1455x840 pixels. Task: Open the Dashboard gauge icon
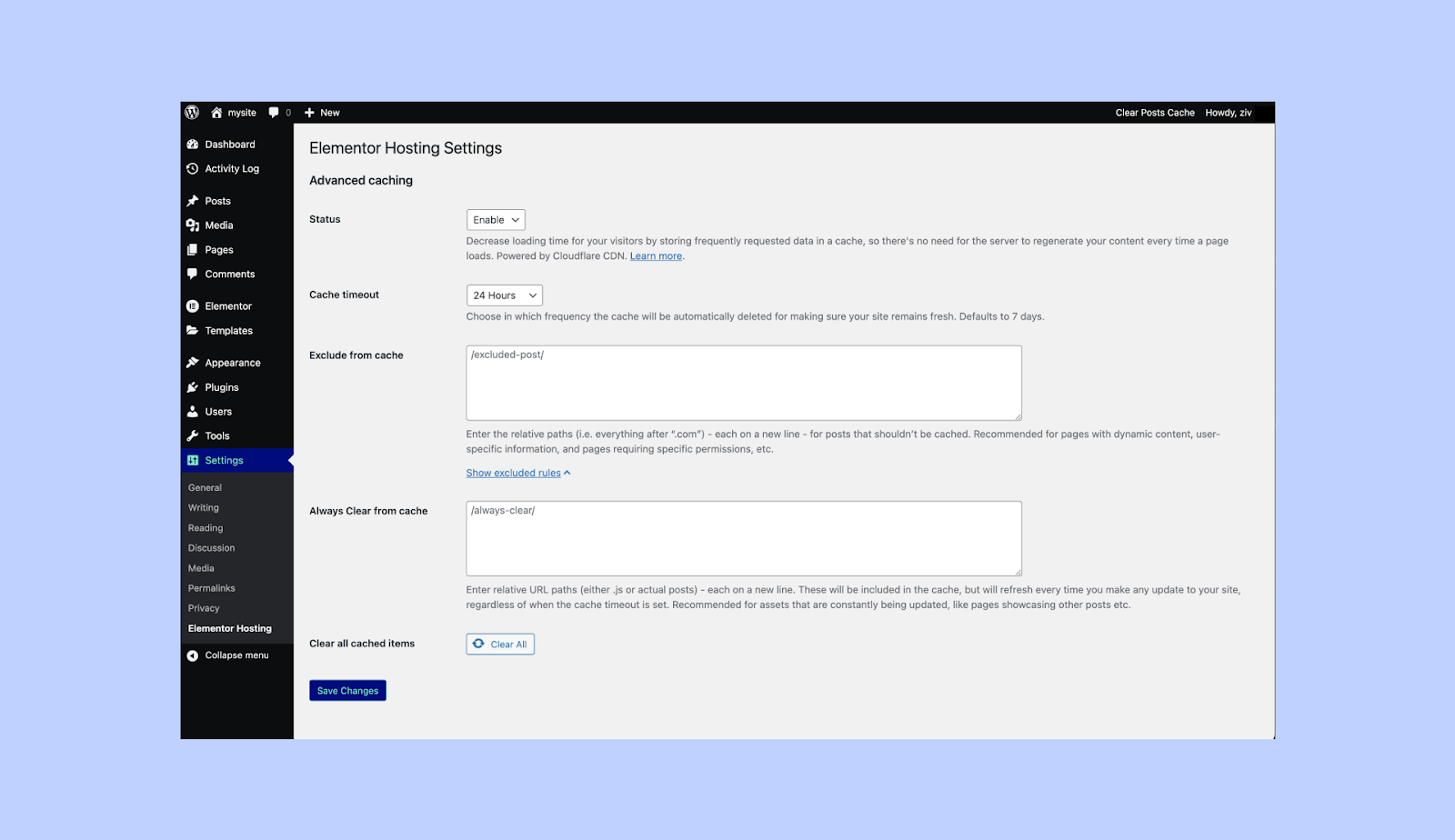click(x=193, y=145)
